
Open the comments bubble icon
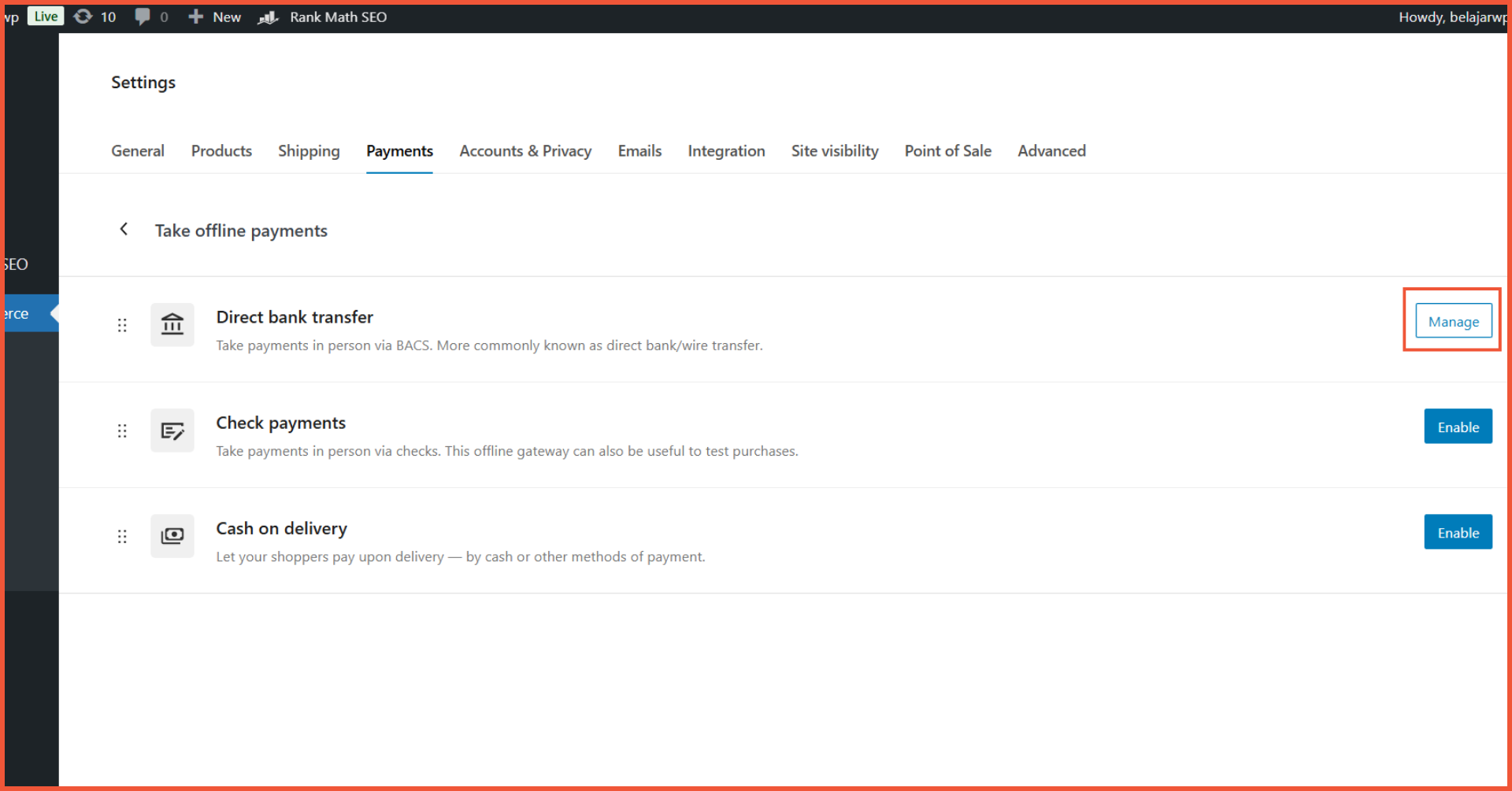(x=151, y=17)
